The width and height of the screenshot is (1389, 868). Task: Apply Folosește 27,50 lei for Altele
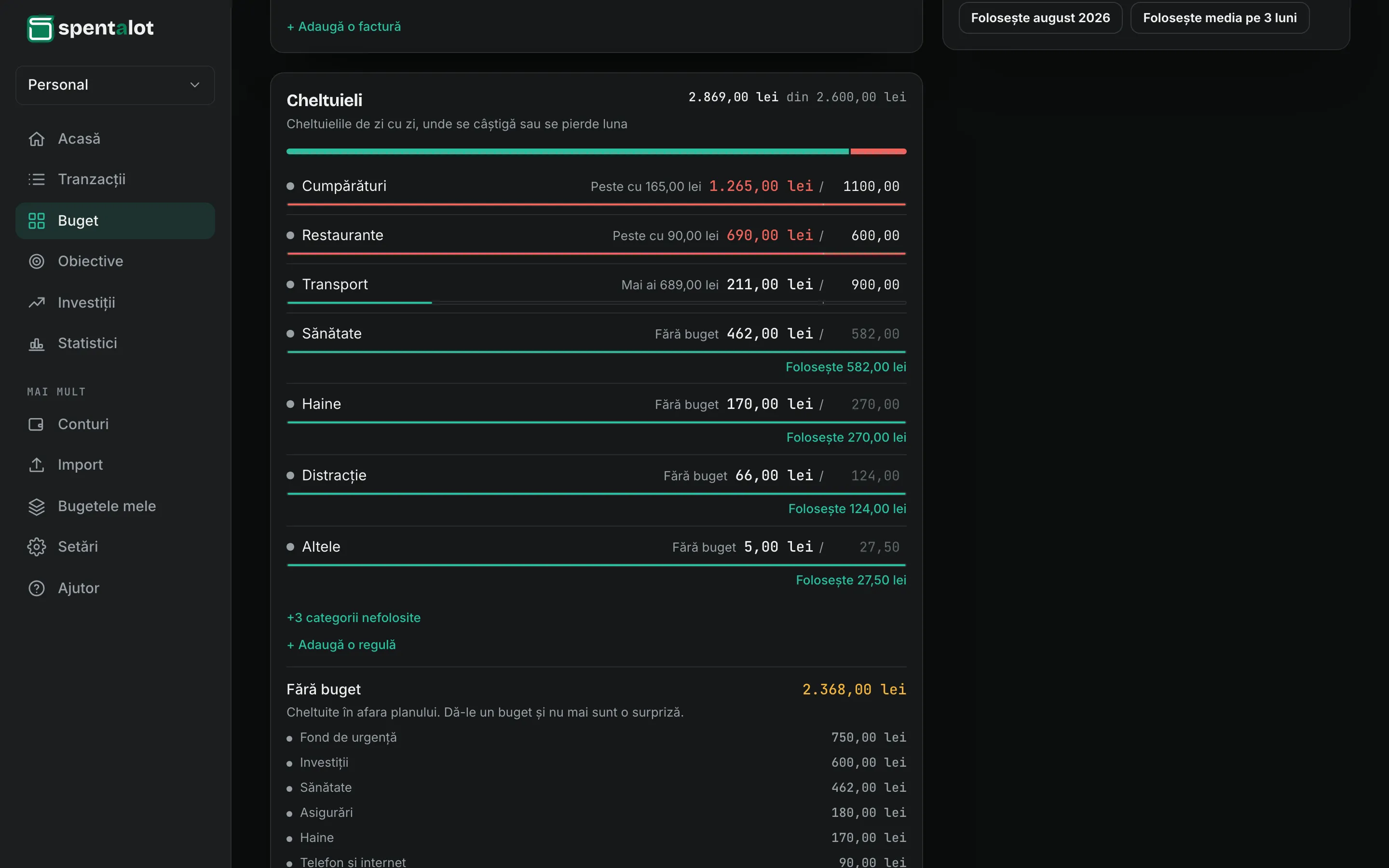[851, 580]
